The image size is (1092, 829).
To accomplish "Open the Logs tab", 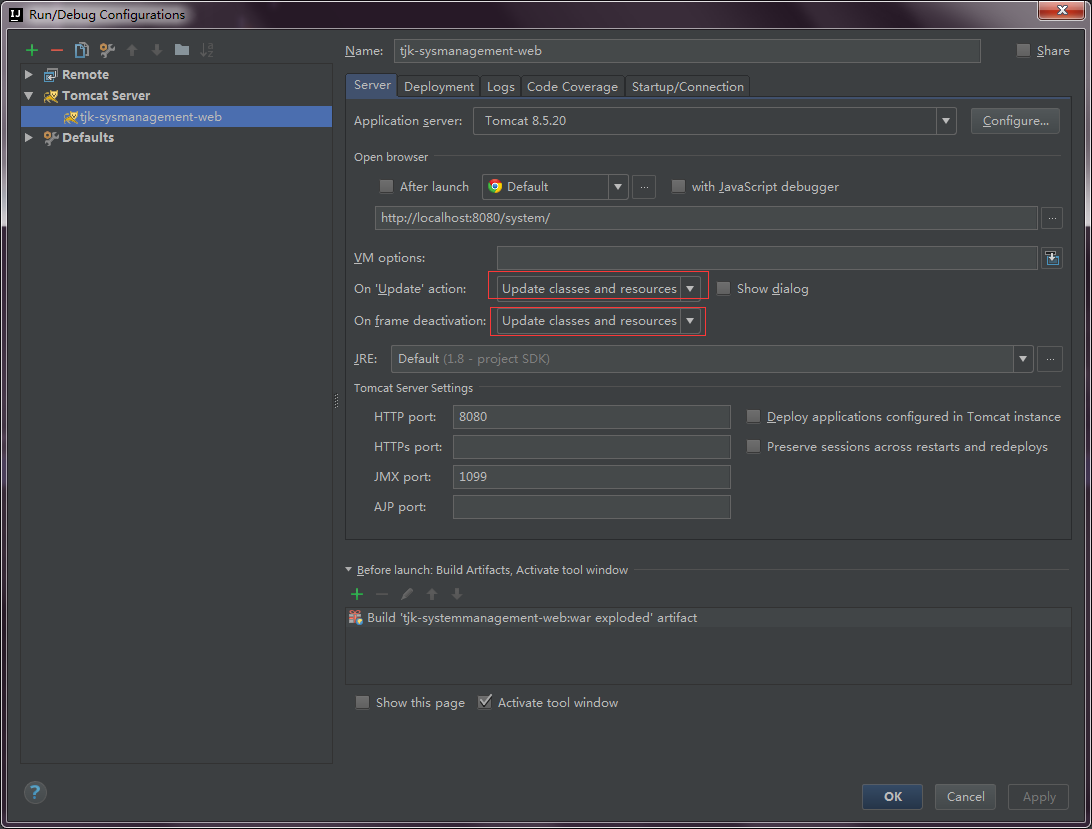I will [x=501, y=86].
